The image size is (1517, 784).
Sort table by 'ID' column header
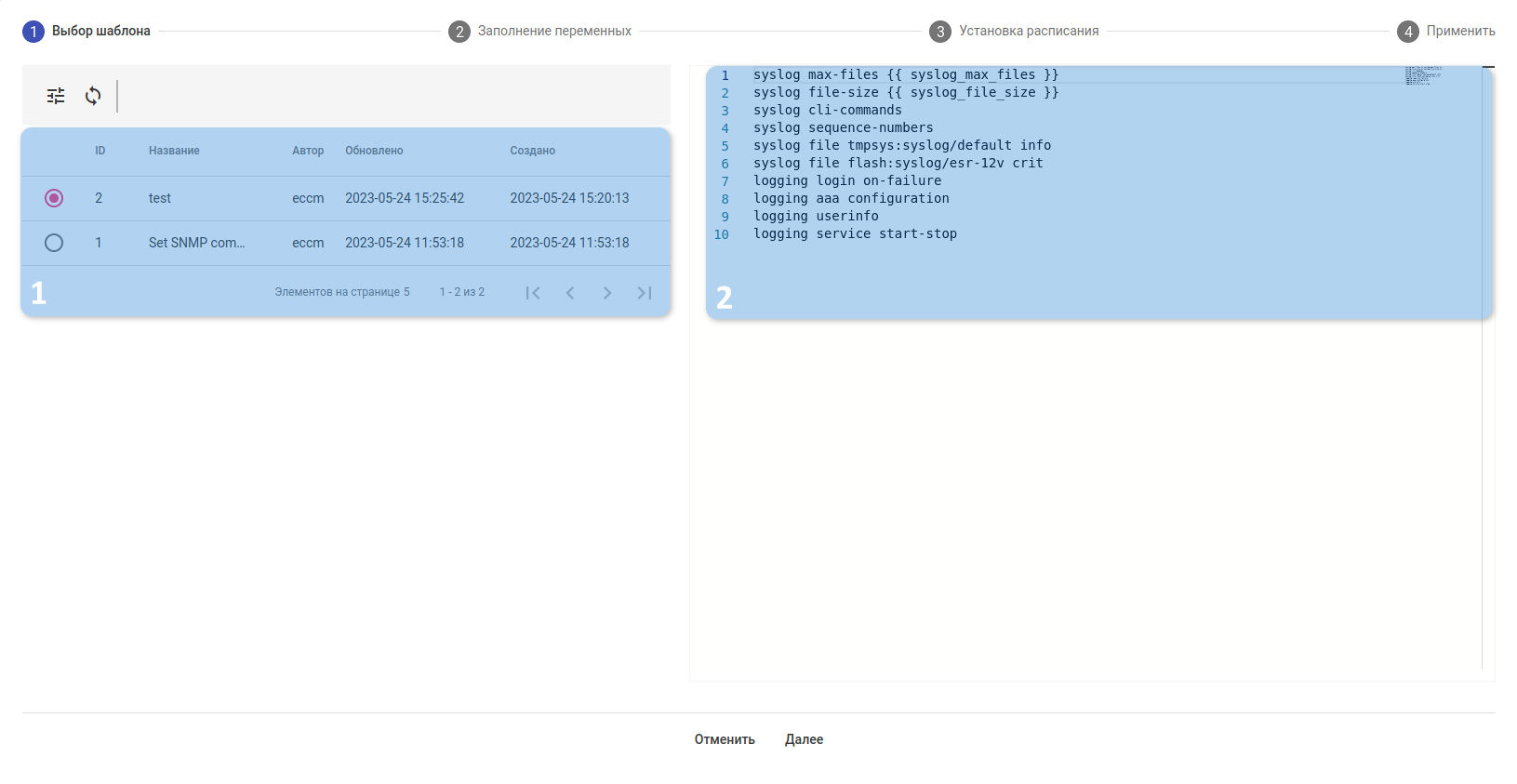tap(100, 151)
